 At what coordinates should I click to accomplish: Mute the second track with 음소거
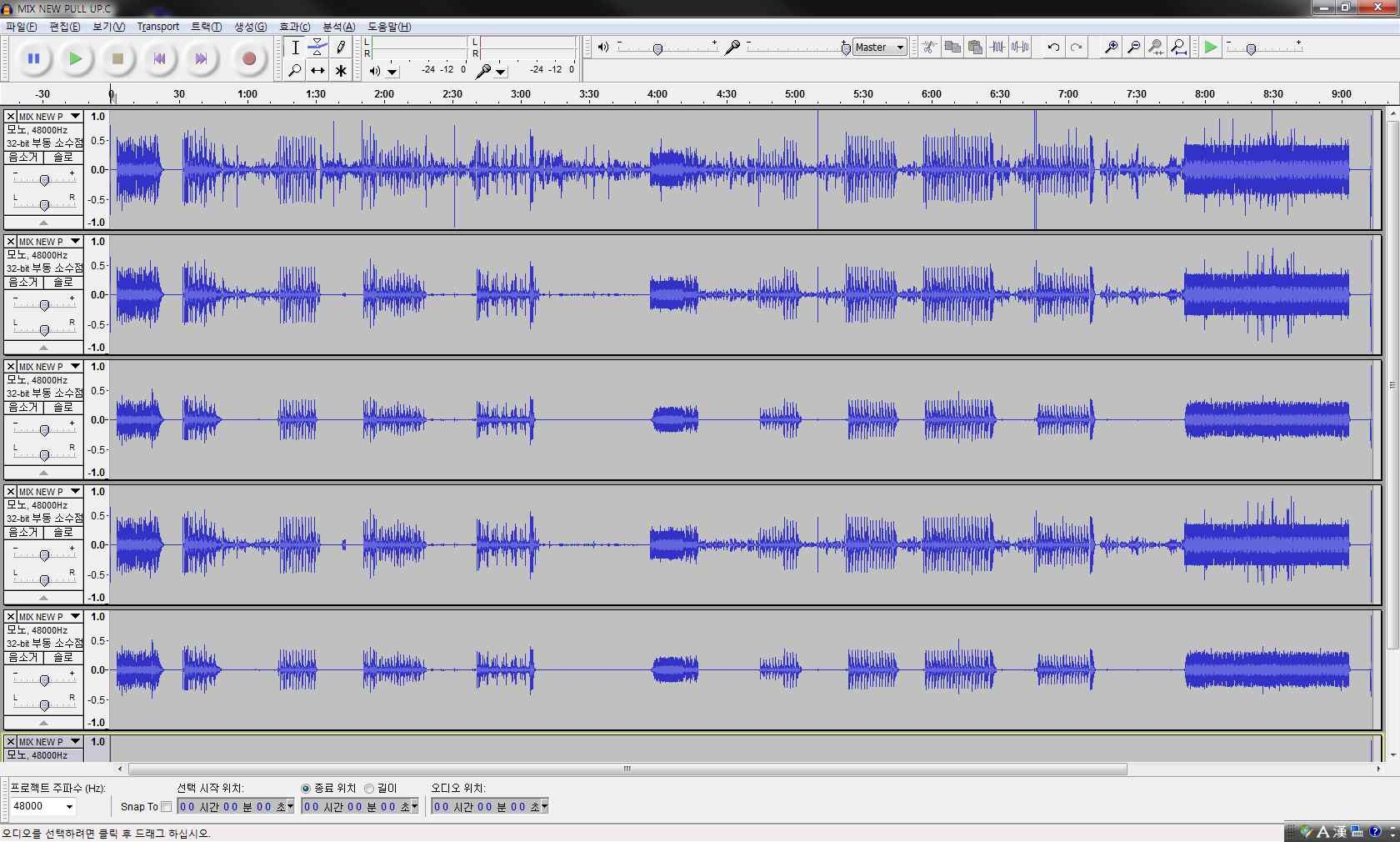[23, 283]
